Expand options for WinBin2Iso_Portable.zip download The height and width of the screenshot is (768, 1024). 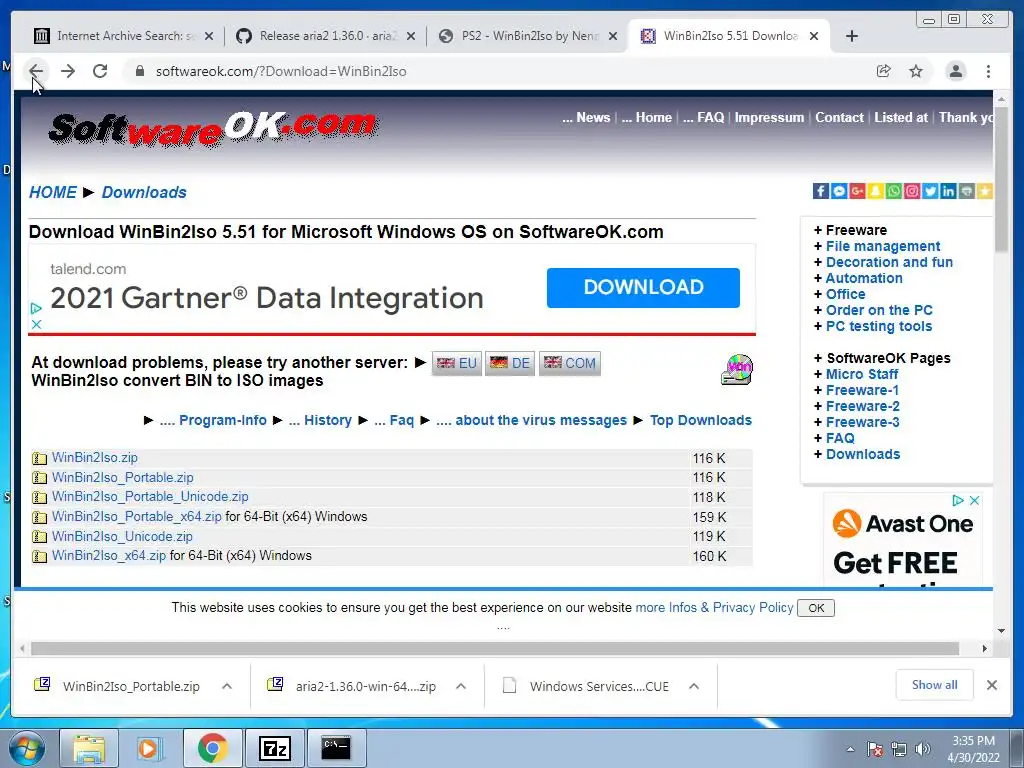[227, 686]
